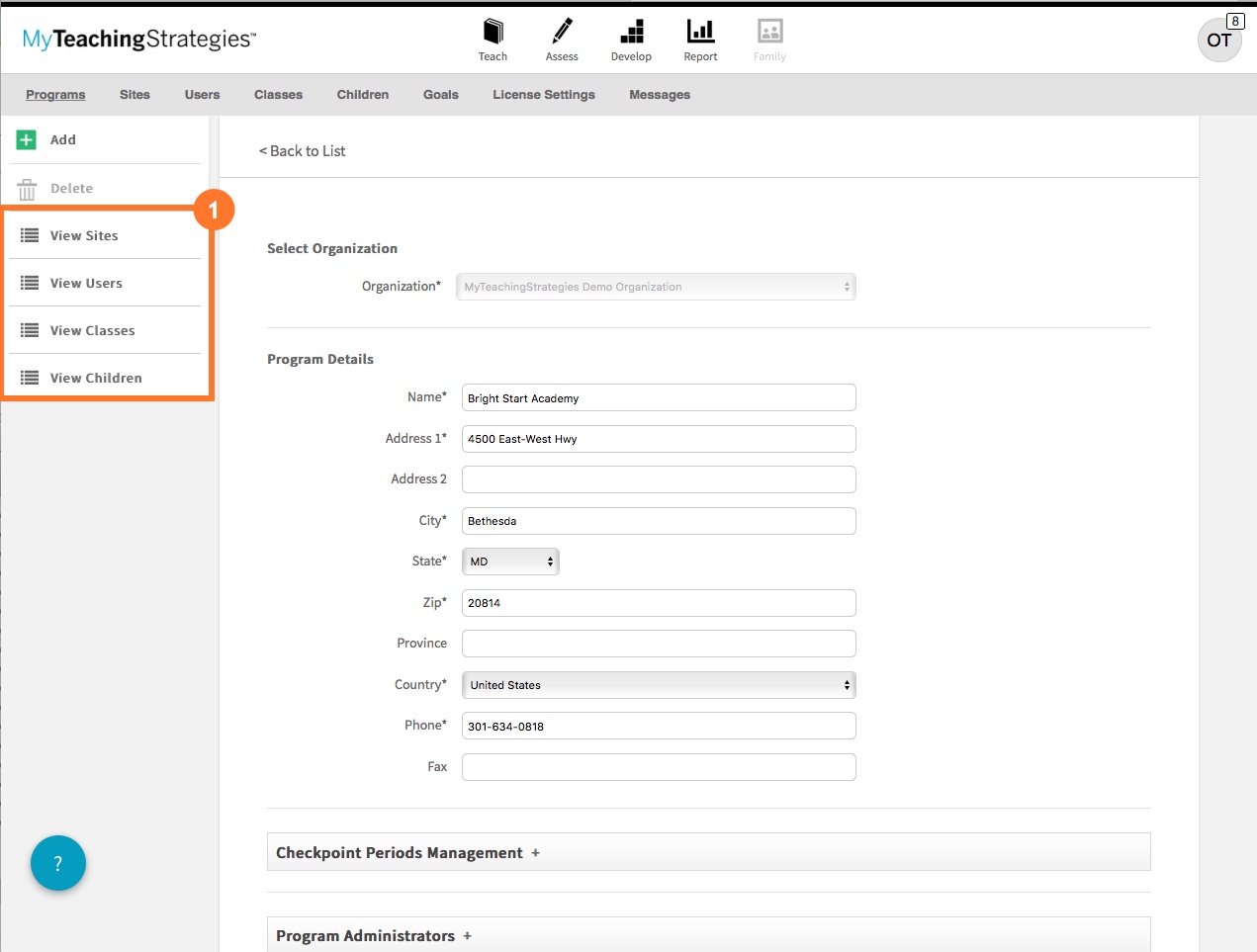The height and width of the screenshot is (952, 1257).
Task: Click the Back to List link
Action: (303, 151)
